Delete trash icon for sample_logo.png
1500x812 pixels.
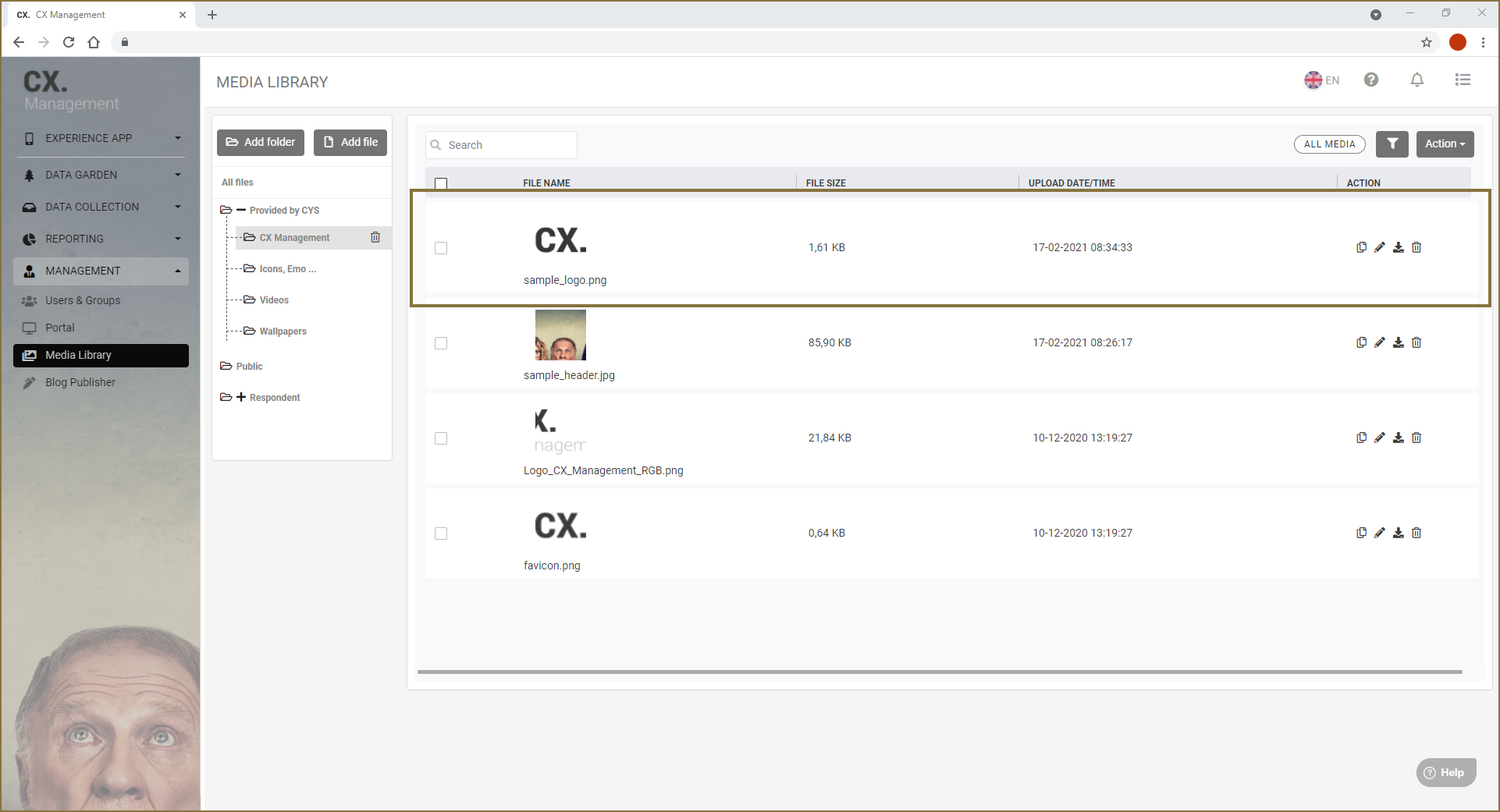point(1416,247)
